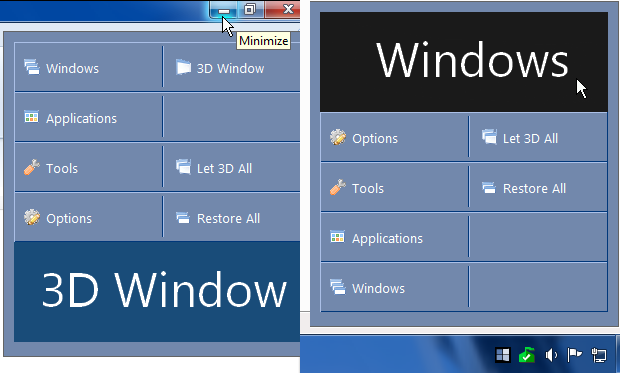
Task: Select the Tools screwdriver icon in right panel
Action: coord(338,187)
